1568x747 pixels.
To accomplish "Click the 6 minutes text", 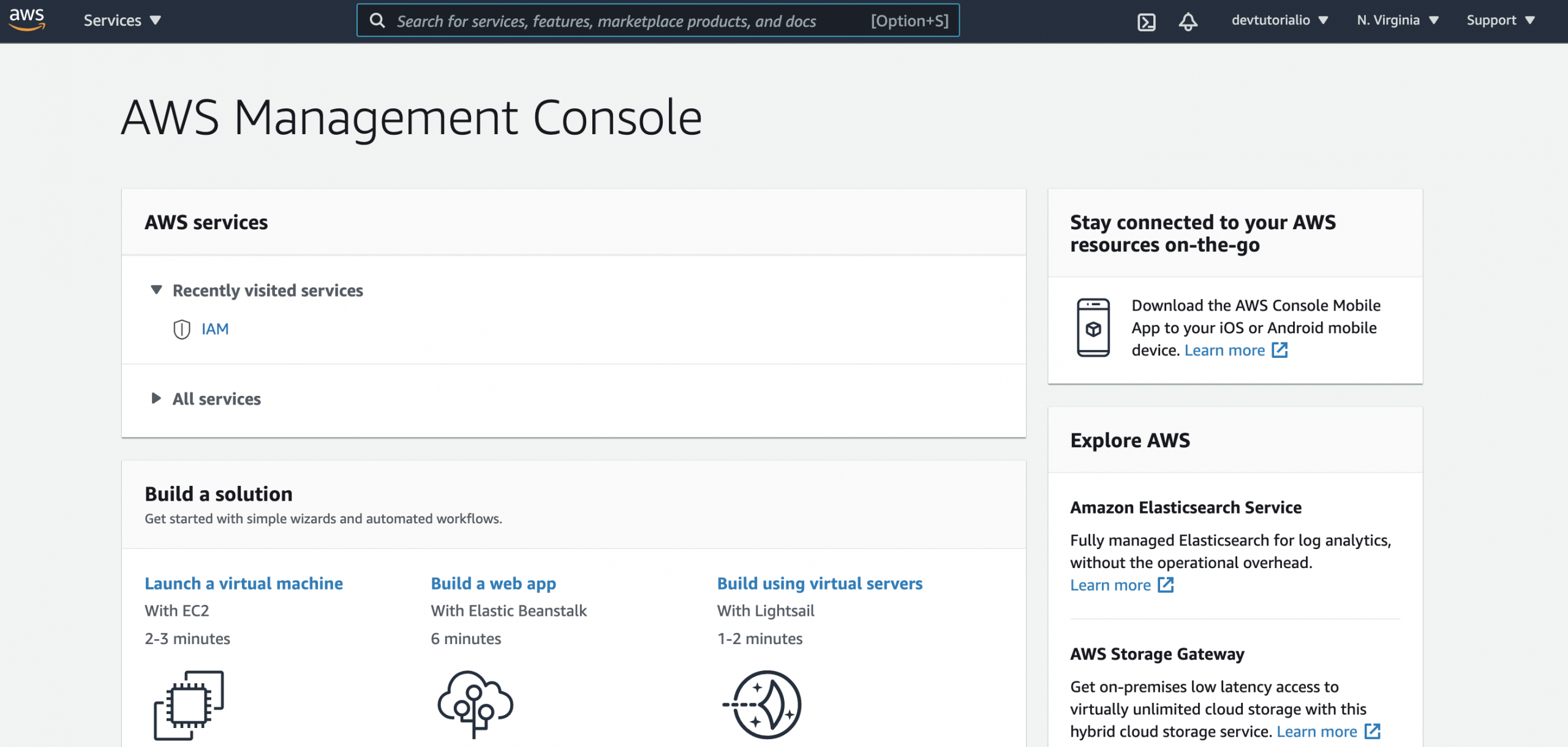I will click(x=466, y=639).
